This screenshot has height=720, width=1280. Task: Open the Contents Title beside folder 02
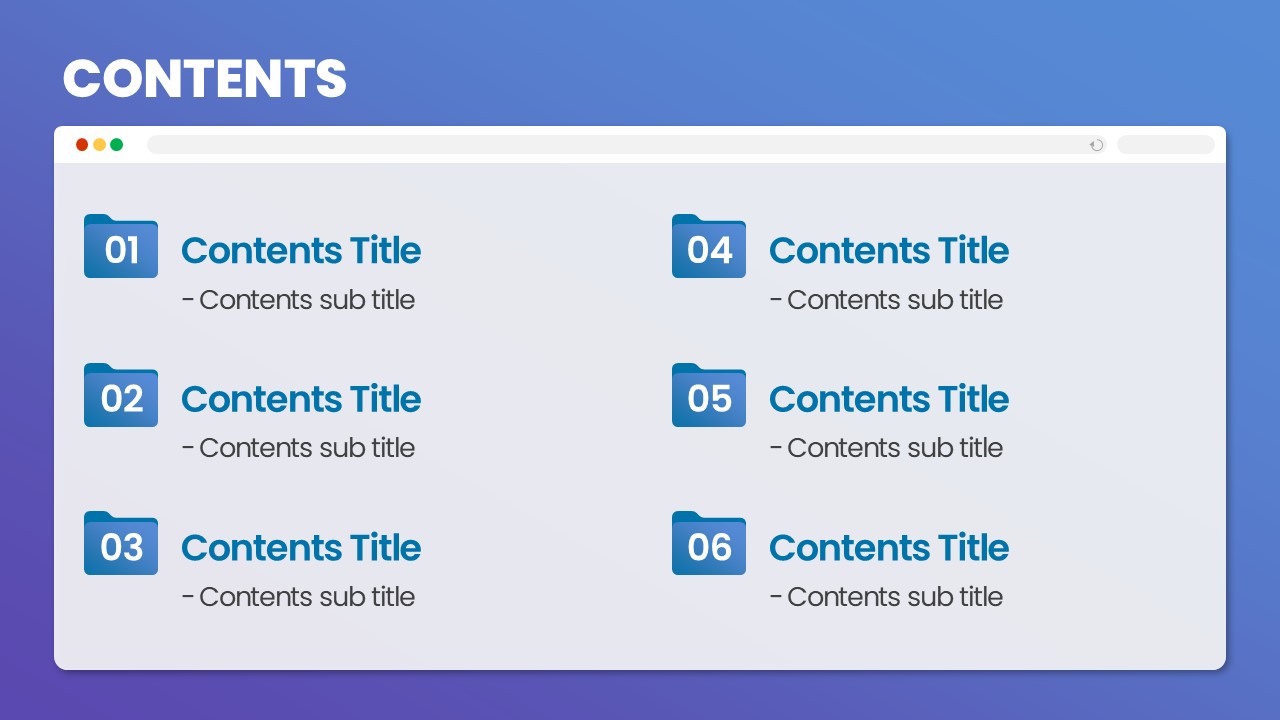301,399
